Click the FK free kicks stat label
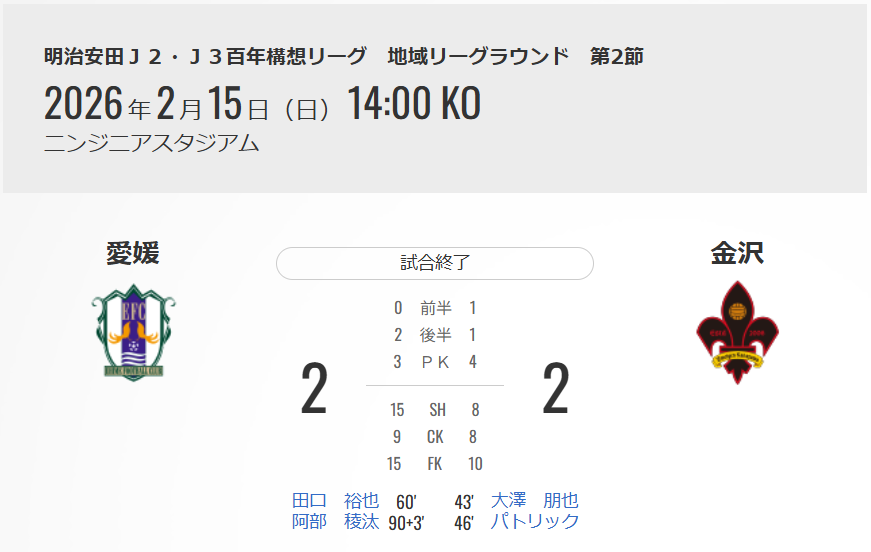The image size is (871, 552). click(x=436, y=463)
